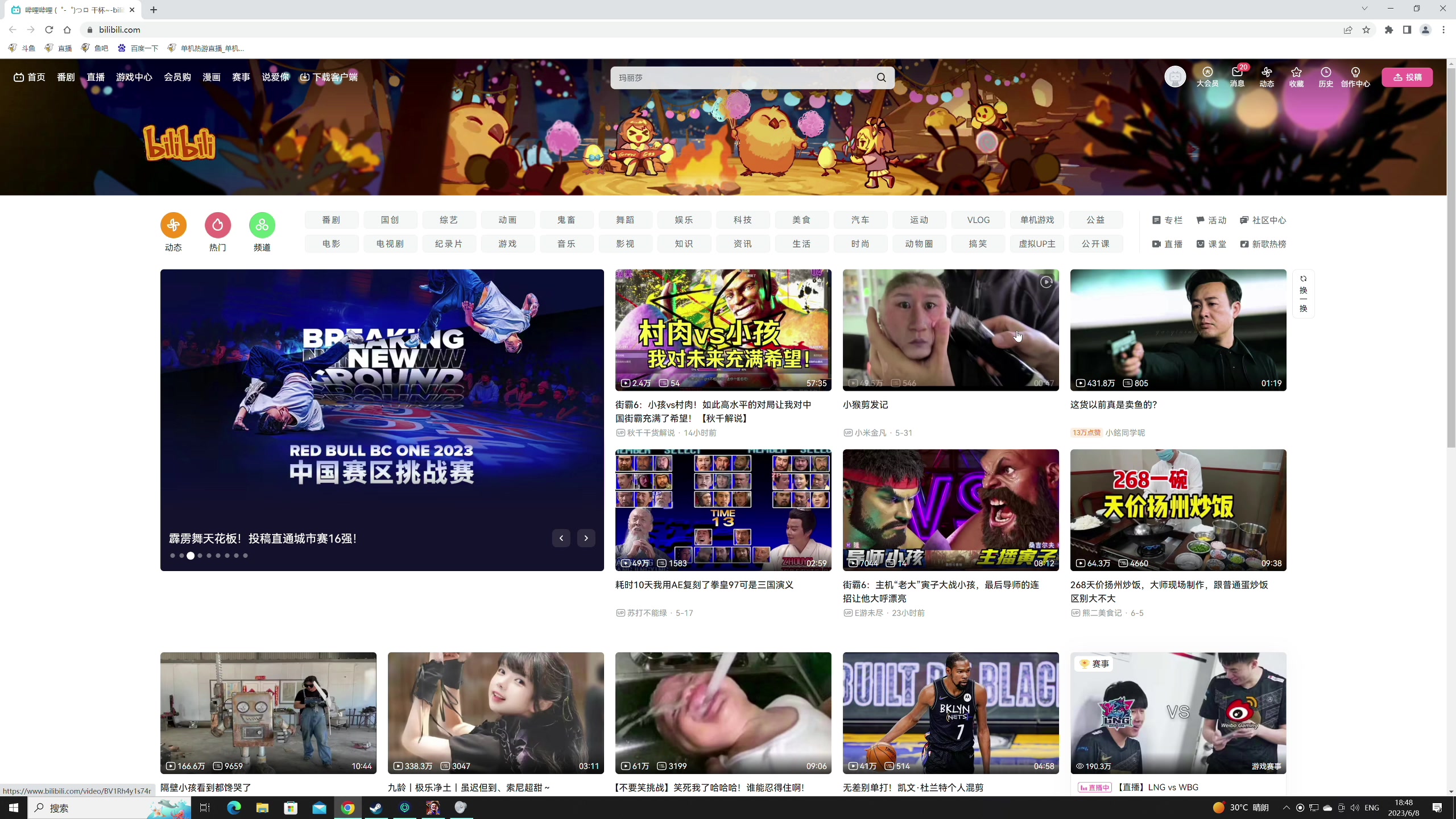The height and width of the screenshot is (819, 1456).
Task: Click the 动态 orange circle icon
Action: coord(173,225)
